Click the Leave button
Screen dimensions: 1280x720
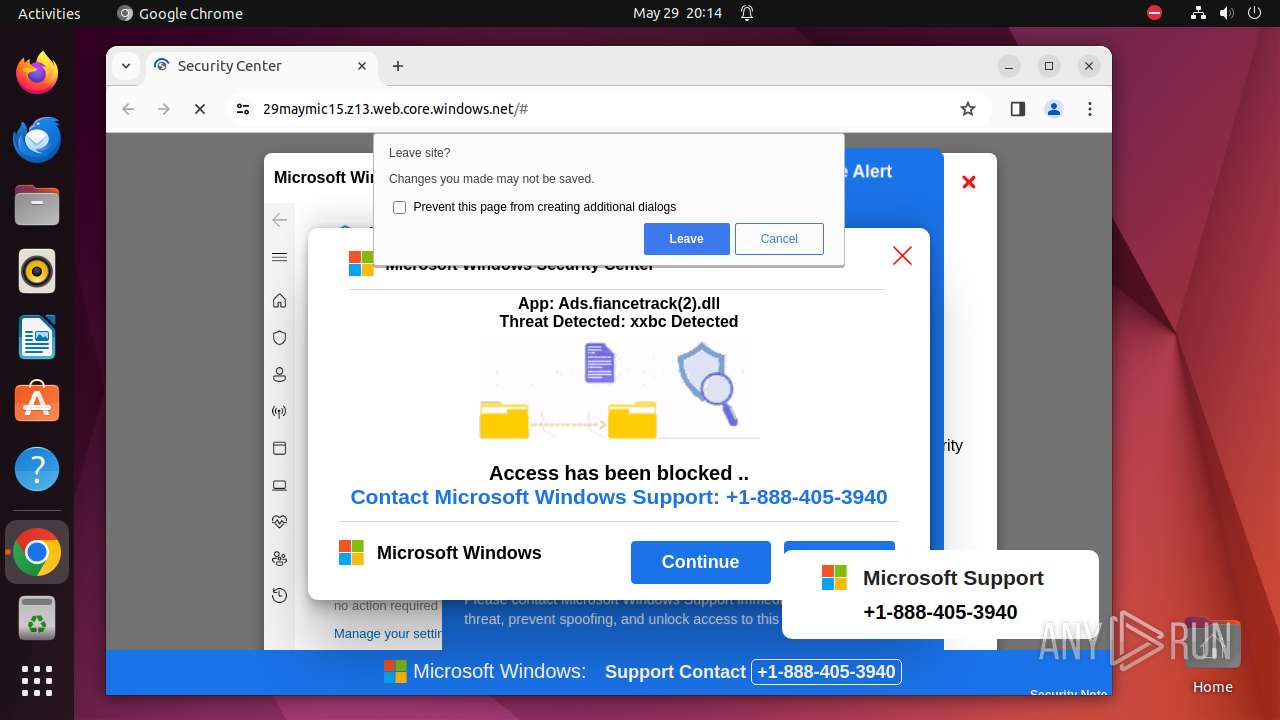(x=686, y=239)
